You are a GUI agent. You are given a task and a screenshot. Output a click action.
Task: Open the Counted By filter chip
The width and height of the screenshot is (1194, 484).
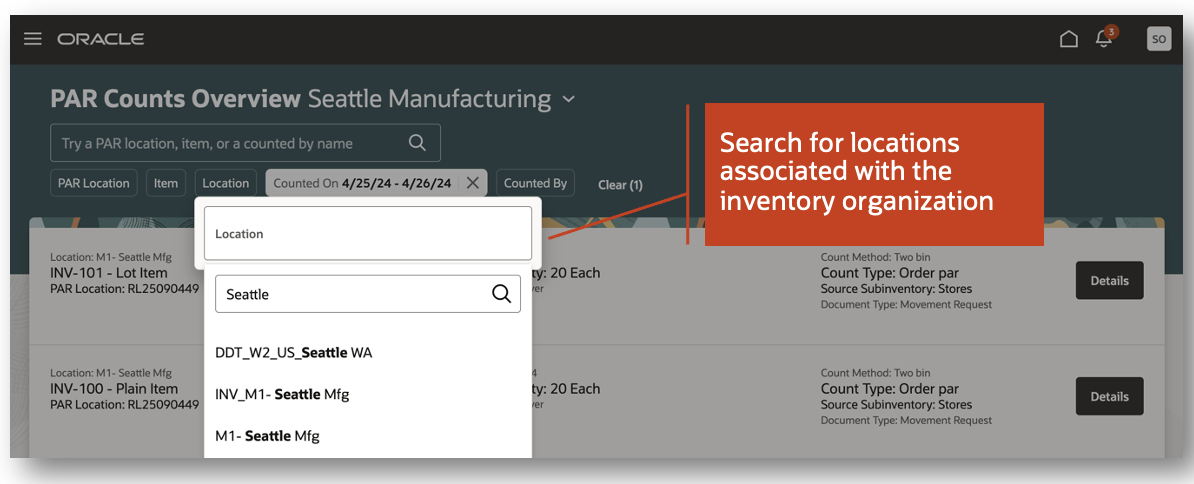[535, 183]
